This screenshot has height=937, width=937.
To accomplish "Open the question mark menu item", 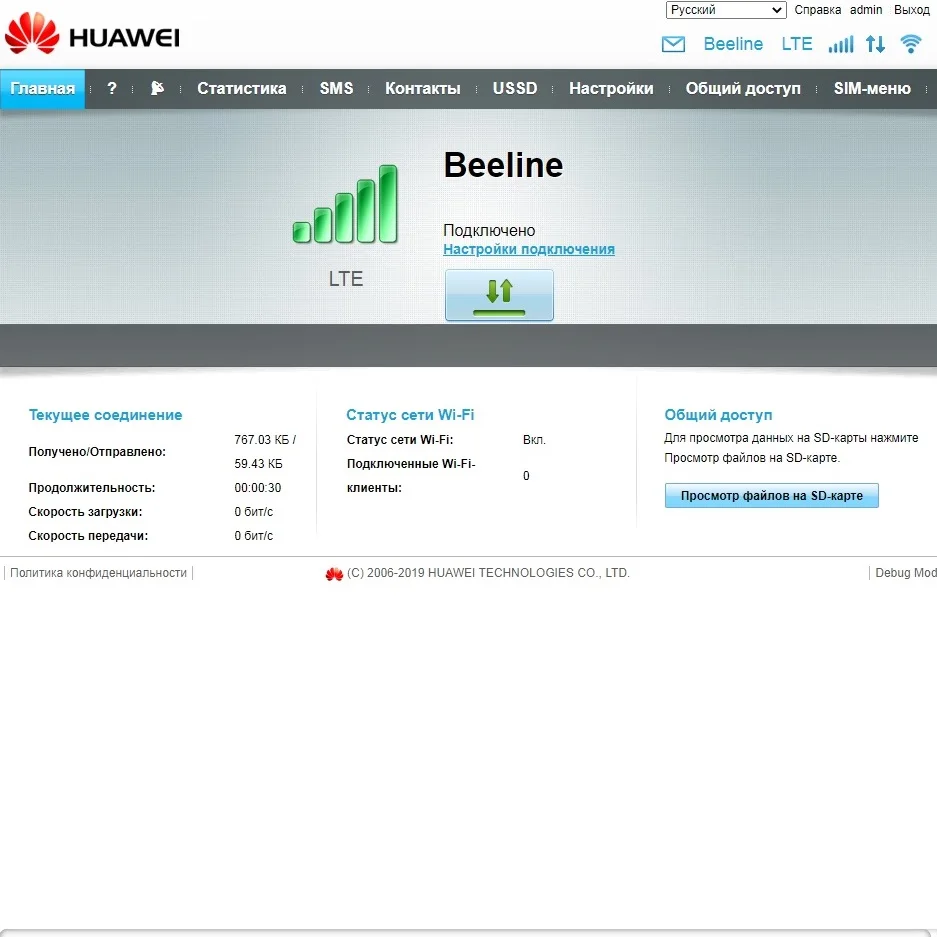I will click(x=112, y=88).
